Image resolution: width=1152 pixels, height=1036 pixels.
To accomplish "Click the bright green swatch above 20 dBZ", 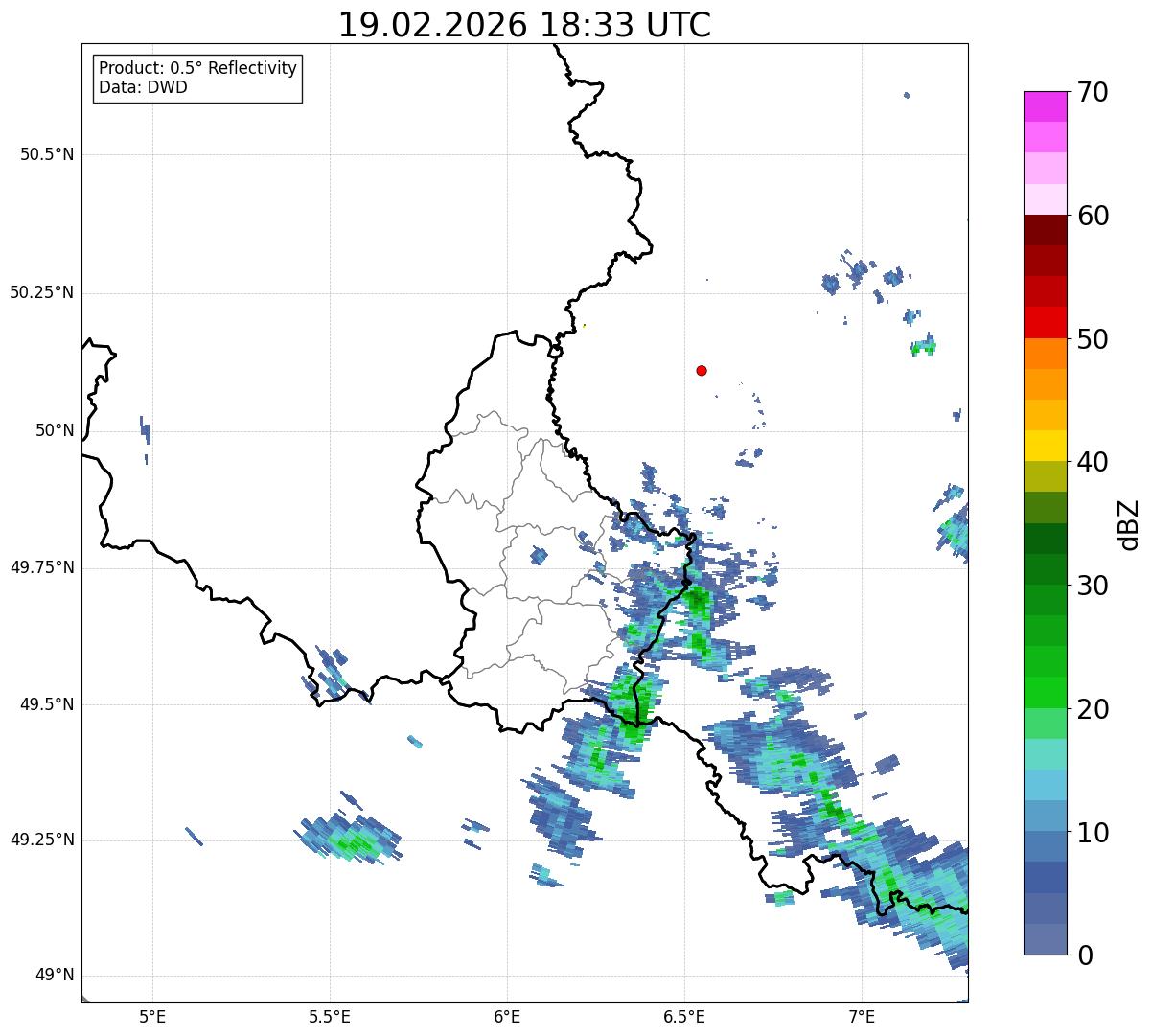I will (x=1045, y=693).
